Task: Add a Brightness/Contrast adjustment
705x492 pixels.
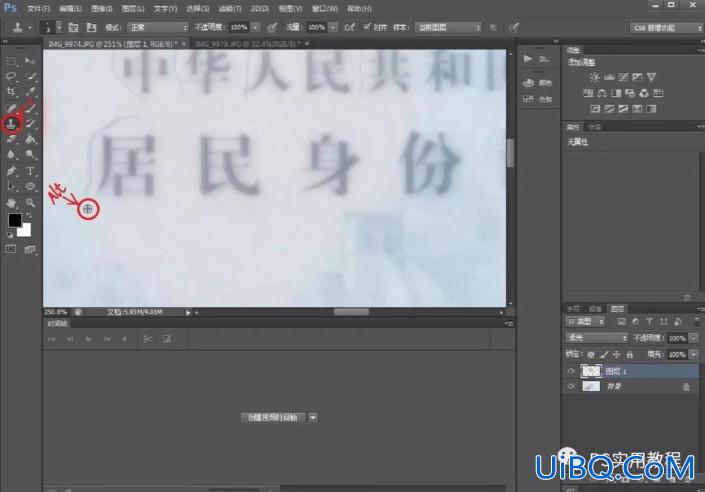Action: pos(595,77)
